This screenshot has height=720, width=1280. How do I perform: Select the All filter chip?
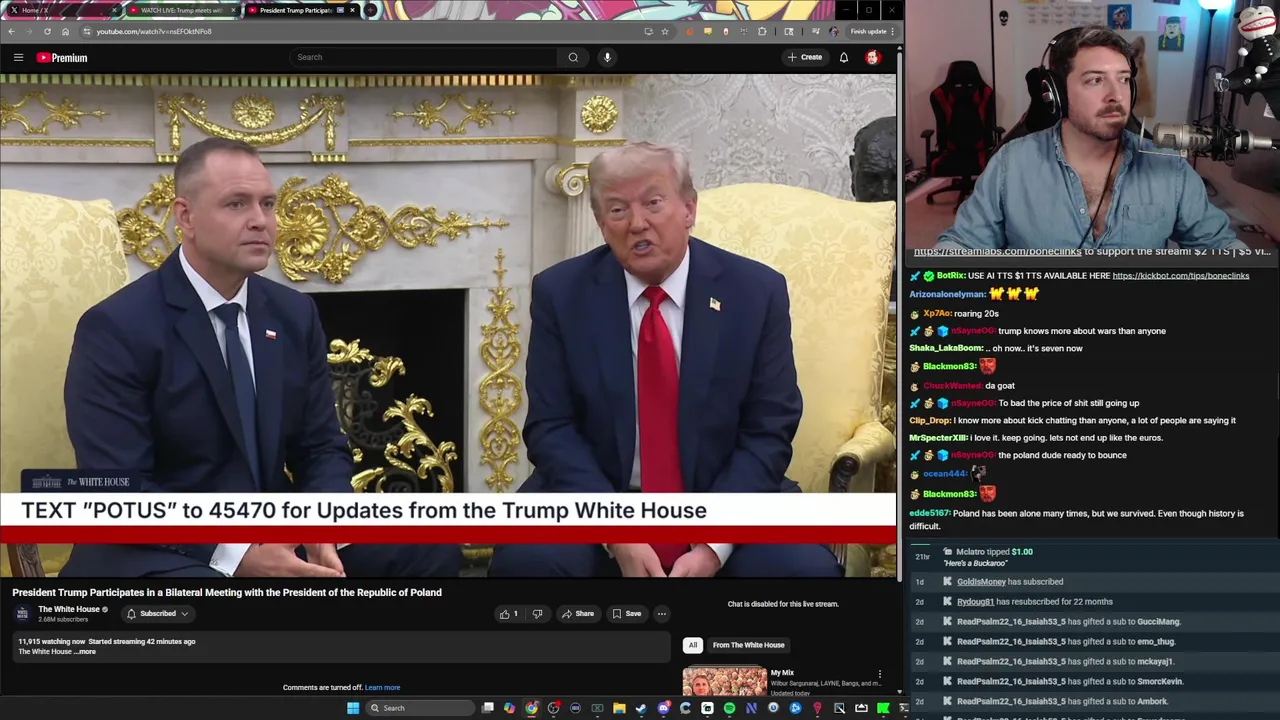coord(692,645)
